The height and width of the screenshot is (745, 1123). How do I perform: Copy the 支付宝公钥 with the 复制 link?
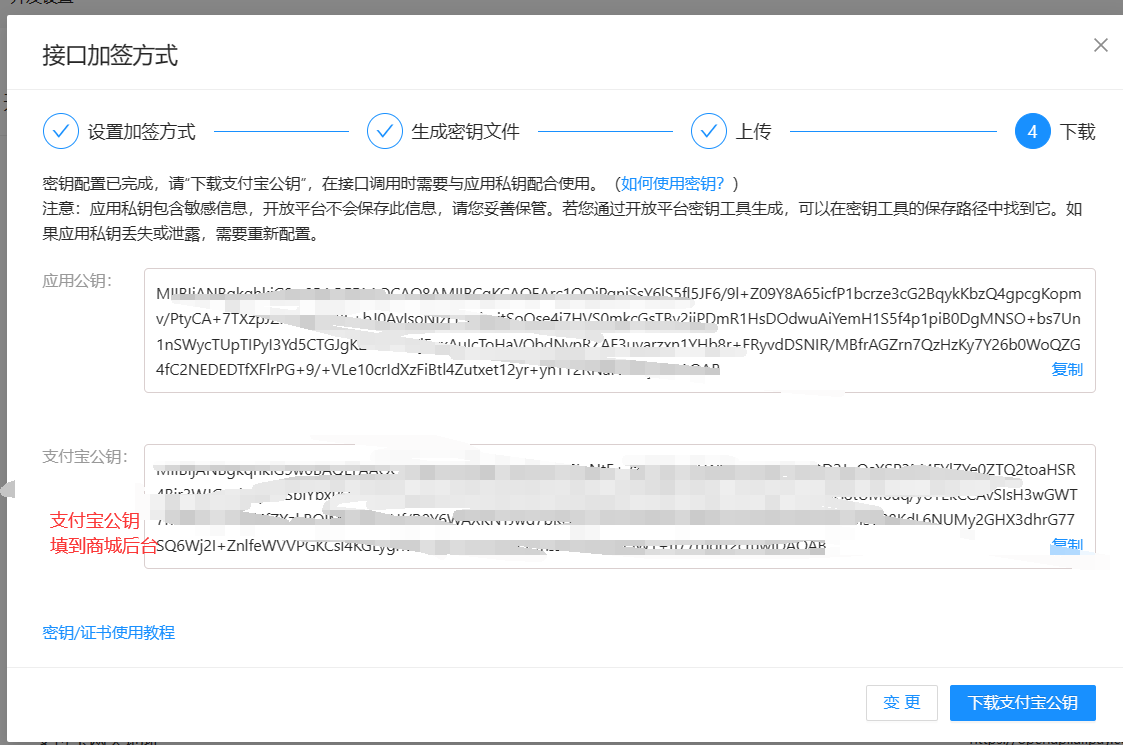(x=1066, y=544)
